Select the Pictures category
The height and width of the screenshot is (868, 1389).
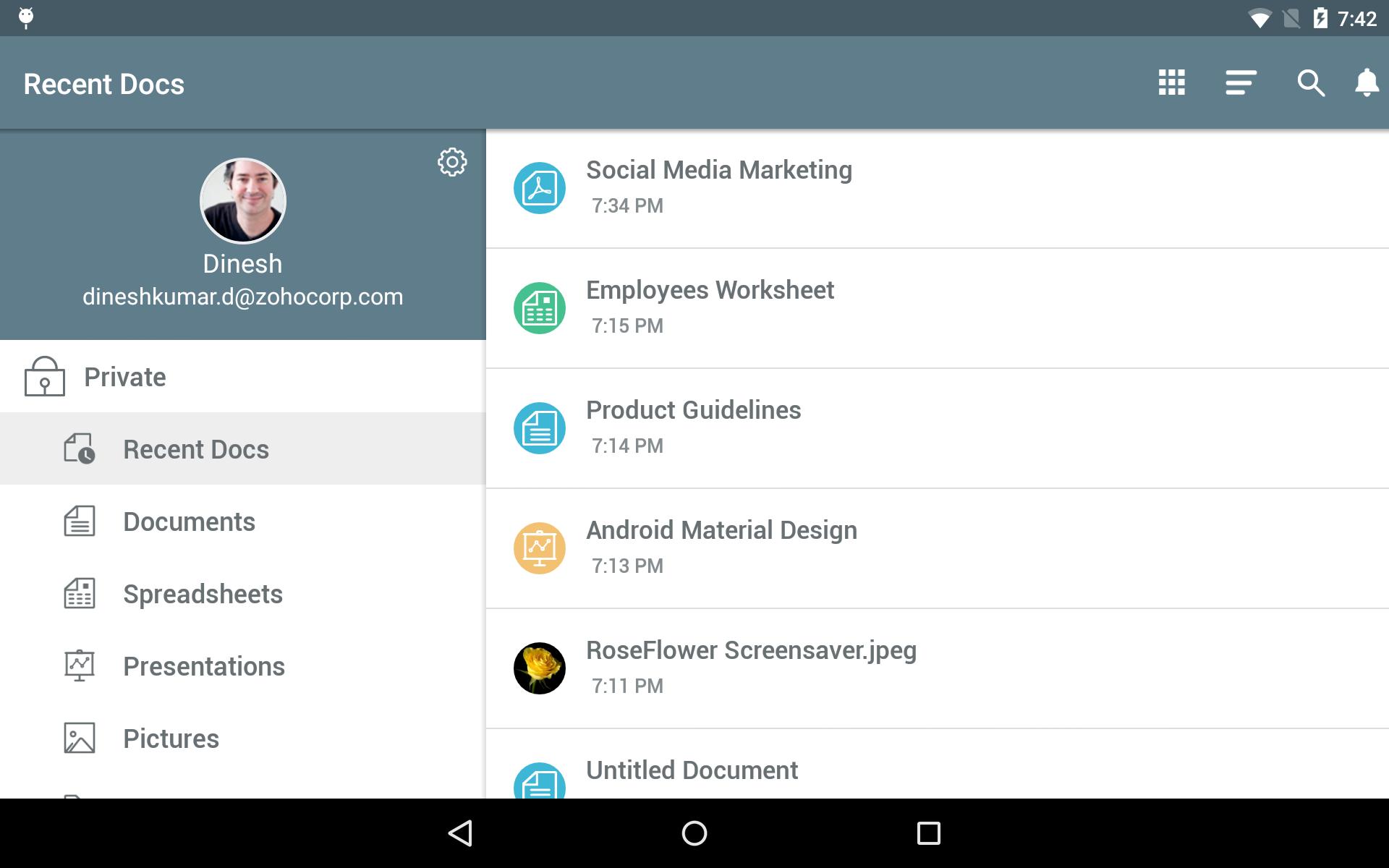[170, 737]
